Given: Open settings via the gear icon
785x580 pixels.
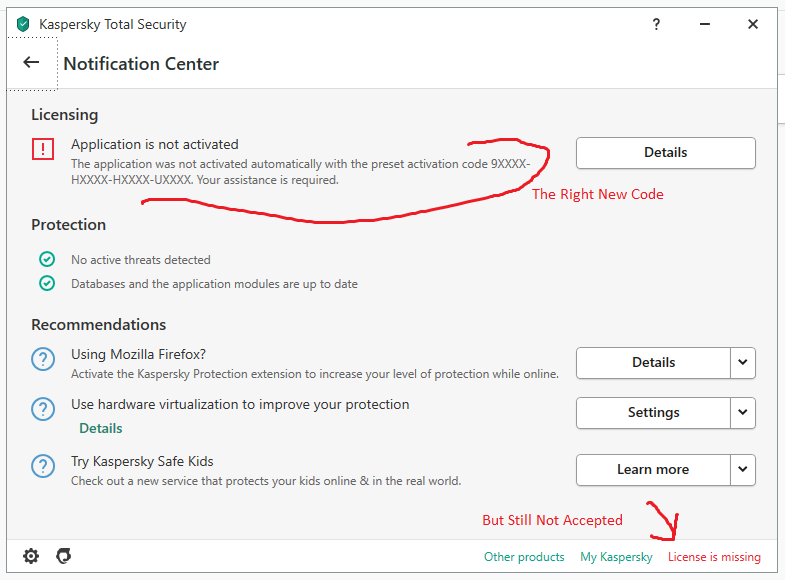Looking at the screenshot, I should click(31, 556).
